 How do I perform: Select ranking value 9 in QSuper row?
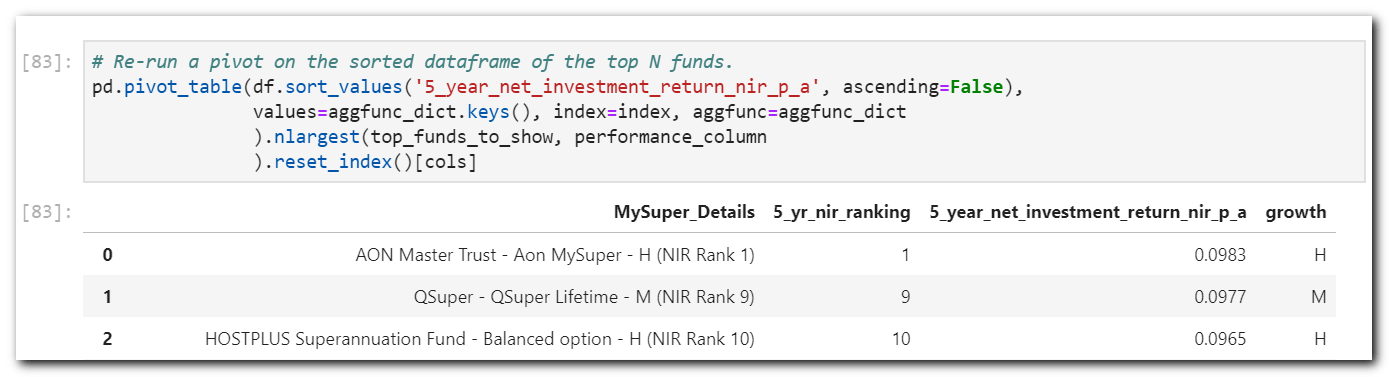[906, 297]
